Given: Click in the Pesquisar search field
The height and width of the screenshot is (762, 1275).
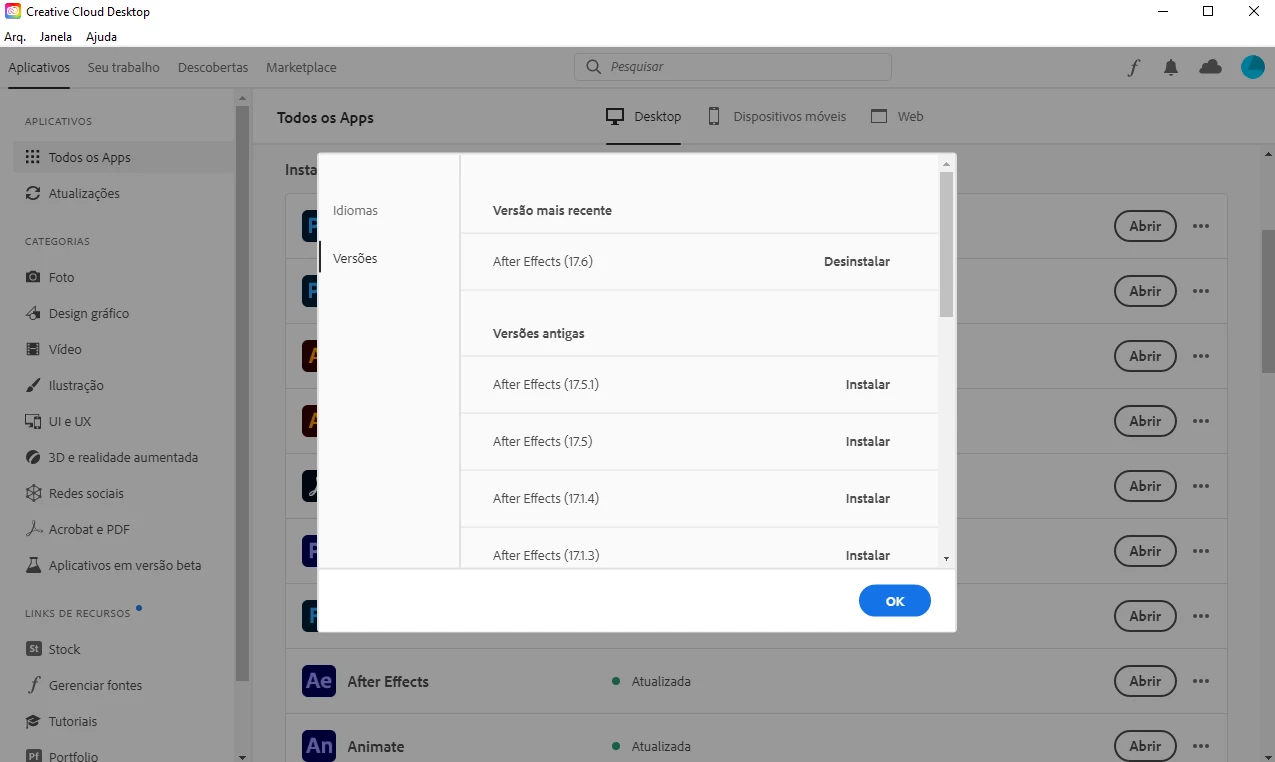Looking at the screenshot, I should pyautogui.click(x=733, y=67).
